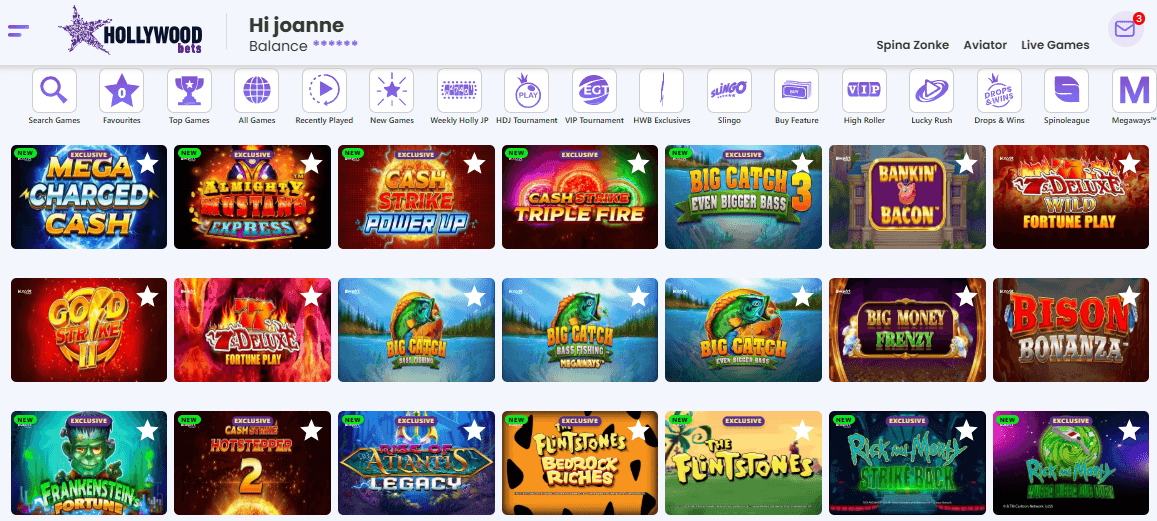
Task: Launch Flintstones Bedrock Riches game
Action: (580, 463)
